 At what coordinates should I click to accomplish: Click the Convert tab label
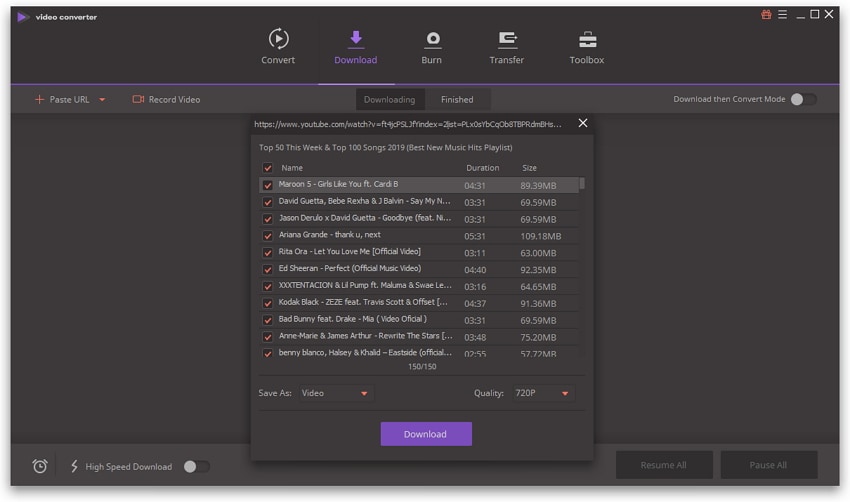tap(278, 60)
